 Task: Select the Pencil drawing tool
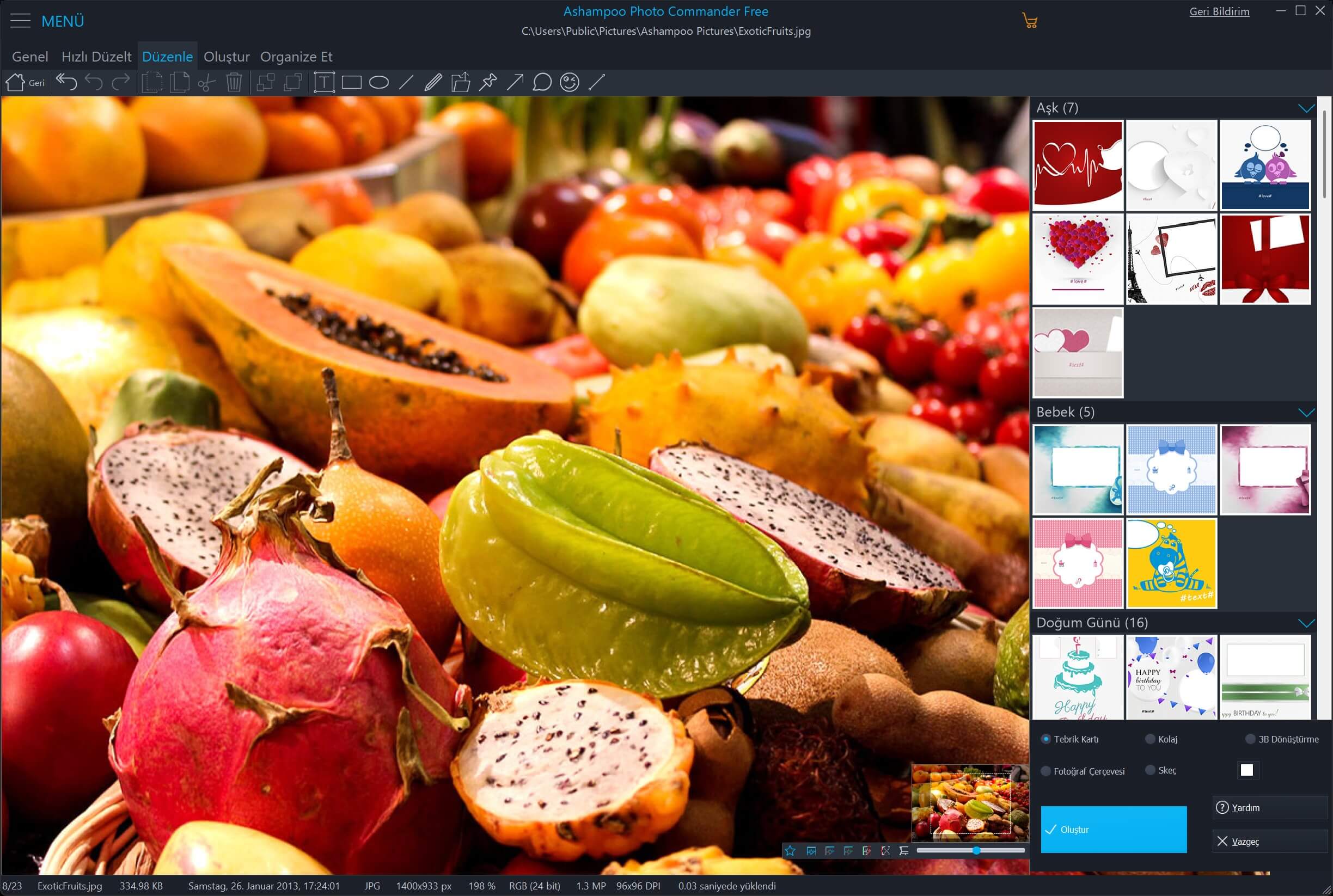pos(433,83)
